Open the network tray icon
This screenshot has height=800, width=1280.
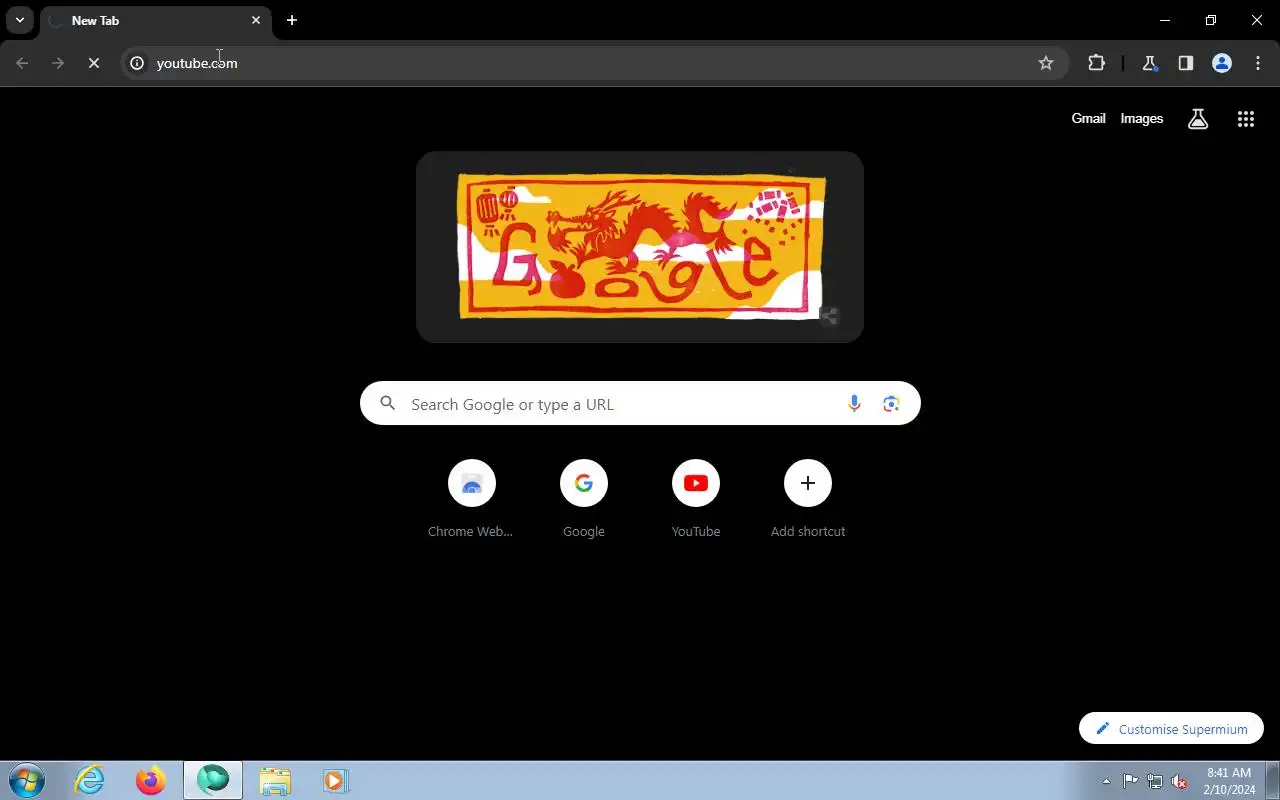point(1155,781)
